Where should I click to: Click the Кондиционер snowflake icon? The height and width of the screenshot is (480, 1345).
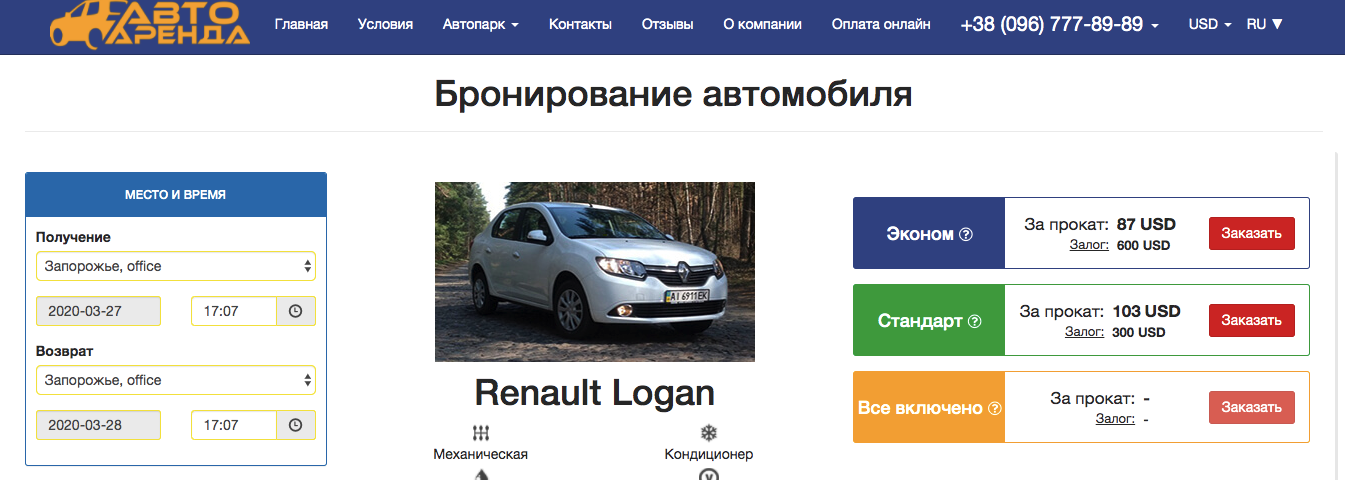(x=708, y=433)
